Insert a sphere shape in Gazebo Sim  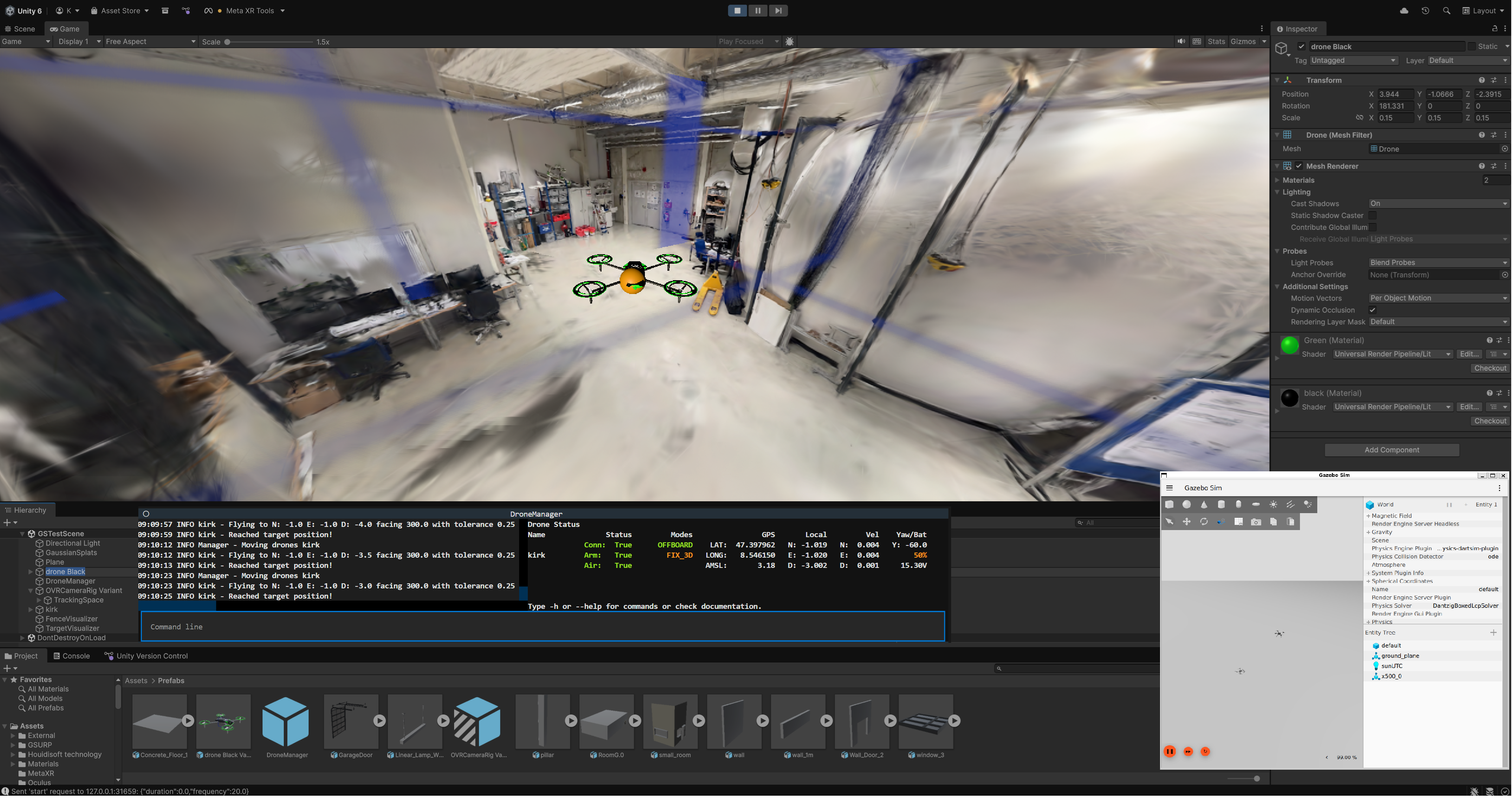point(1187,504)
